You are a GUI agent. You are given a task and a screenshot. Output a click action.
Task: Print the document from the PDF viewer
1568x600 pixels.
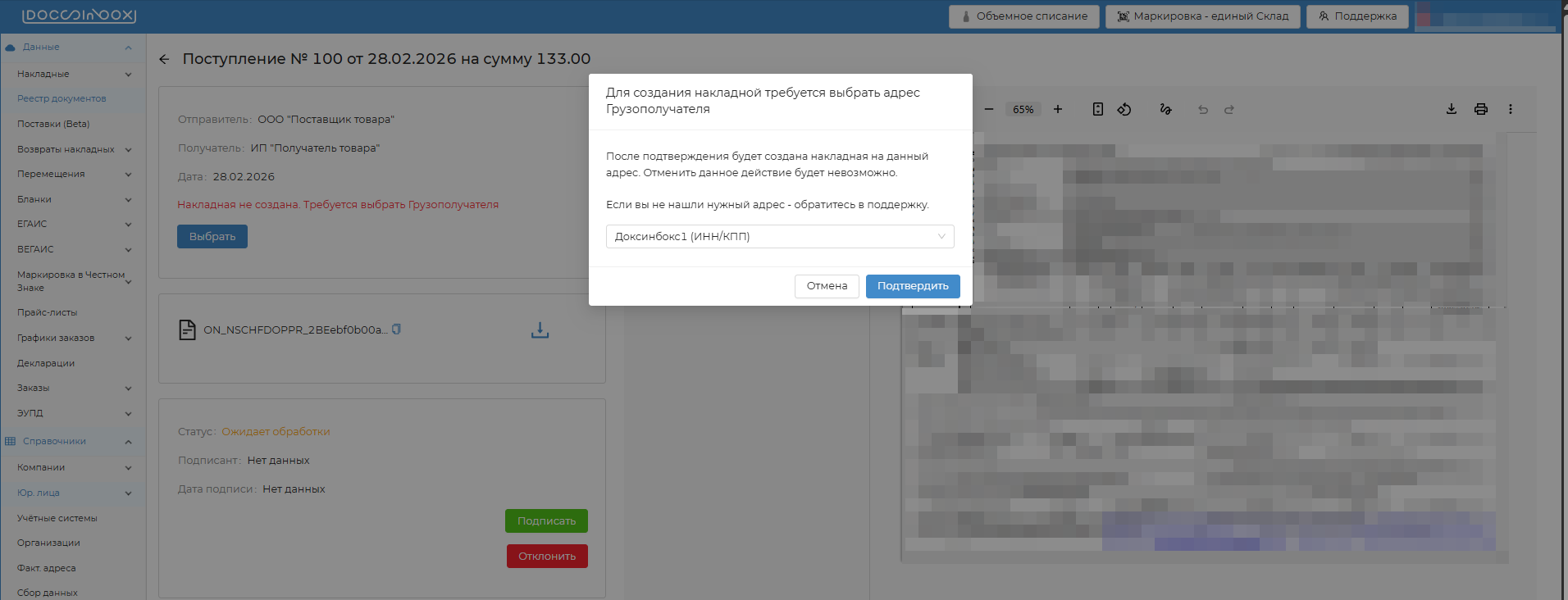tap(1481, 109)
